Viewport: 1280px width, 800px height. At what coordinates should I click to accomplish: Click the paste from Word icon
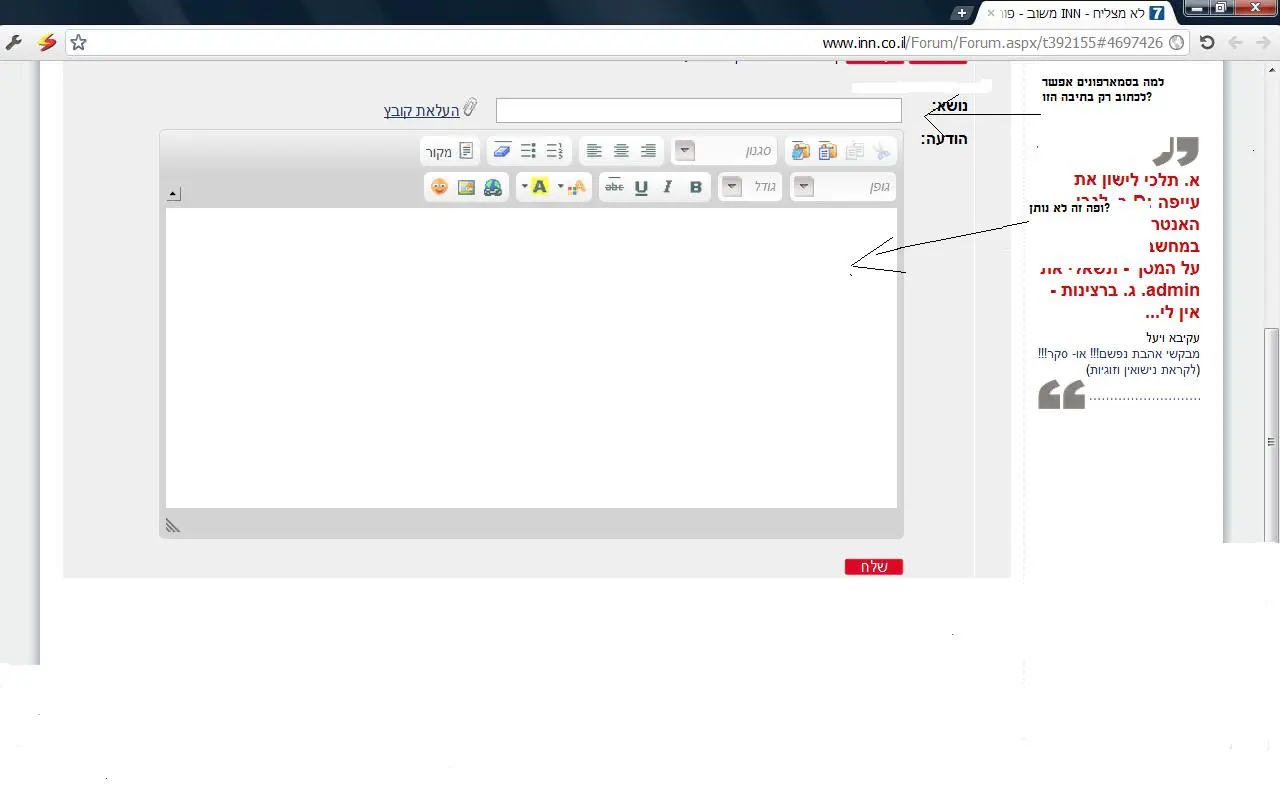800,151
